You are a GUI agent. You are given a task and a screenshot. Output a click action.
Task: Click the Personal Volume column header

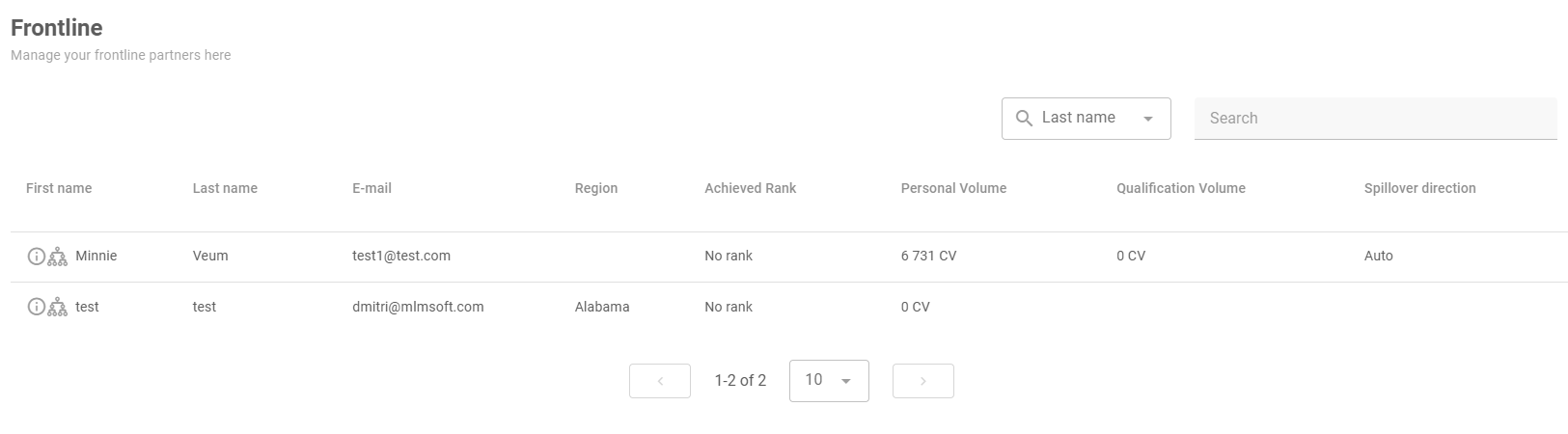953,189
